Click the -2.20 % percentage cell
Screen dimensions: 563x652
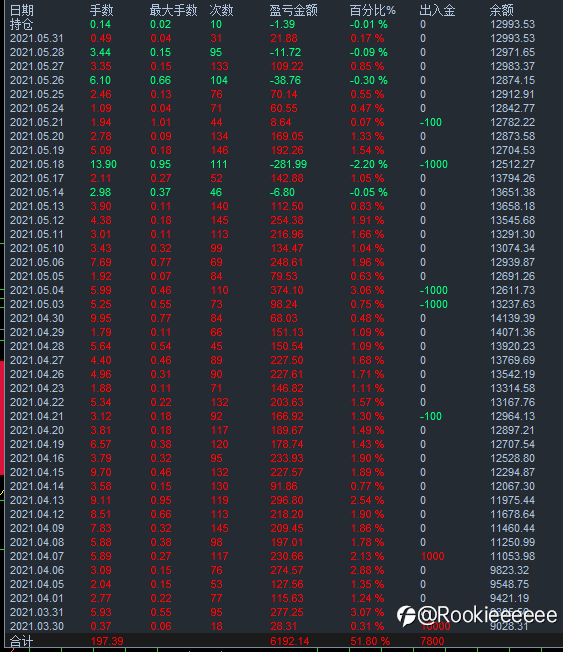coord(368,165)
